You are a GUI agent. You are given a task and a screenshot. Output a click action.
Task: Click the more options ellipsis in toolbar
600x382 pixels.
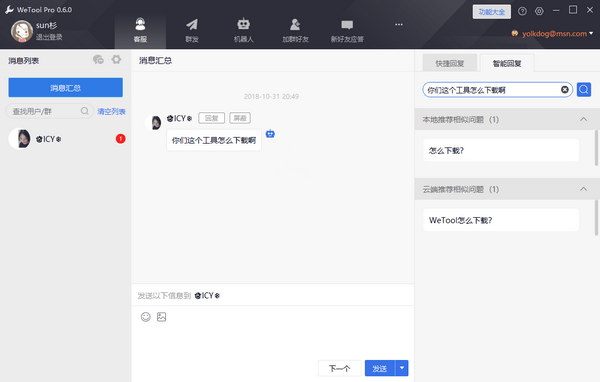[399, 24]
